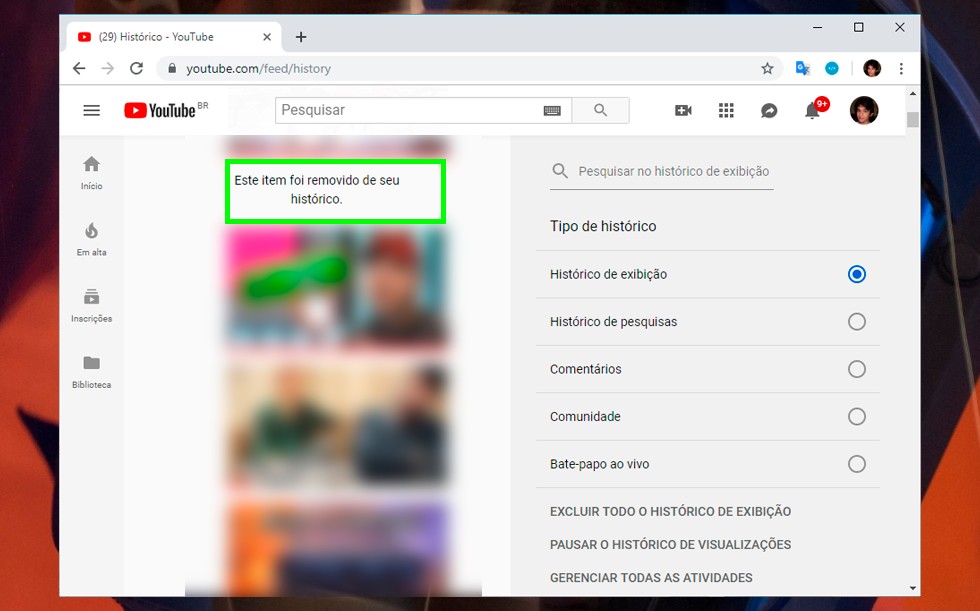
Task: Open the YouTube account avatar menu
Action: coord(863,111)
